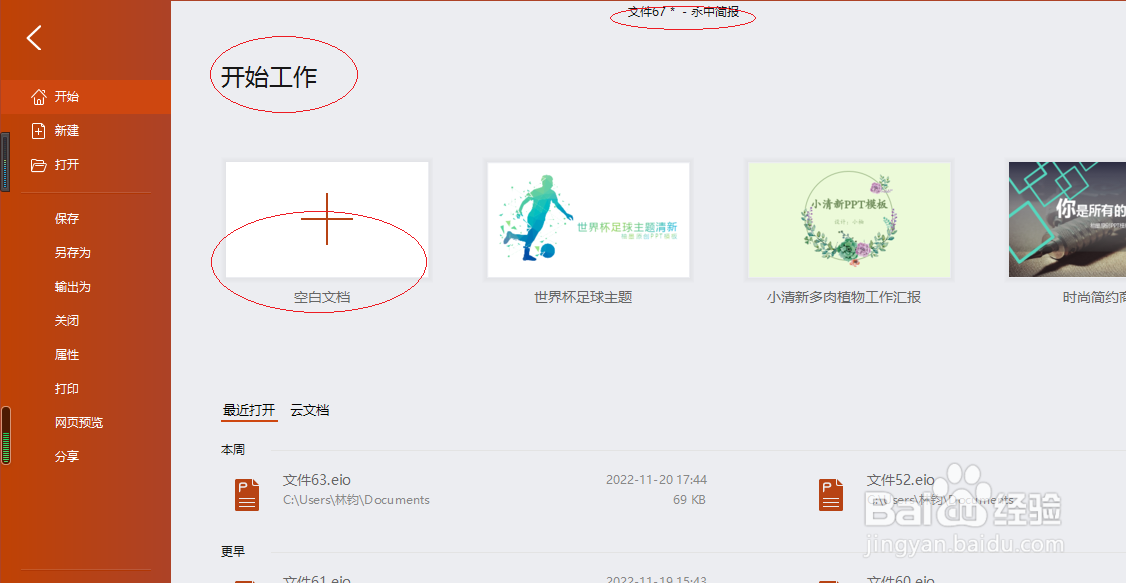Switch to the 最近打开 tab
The width and height of the screenshot is (1126, 583).
[x=249, y=410]
